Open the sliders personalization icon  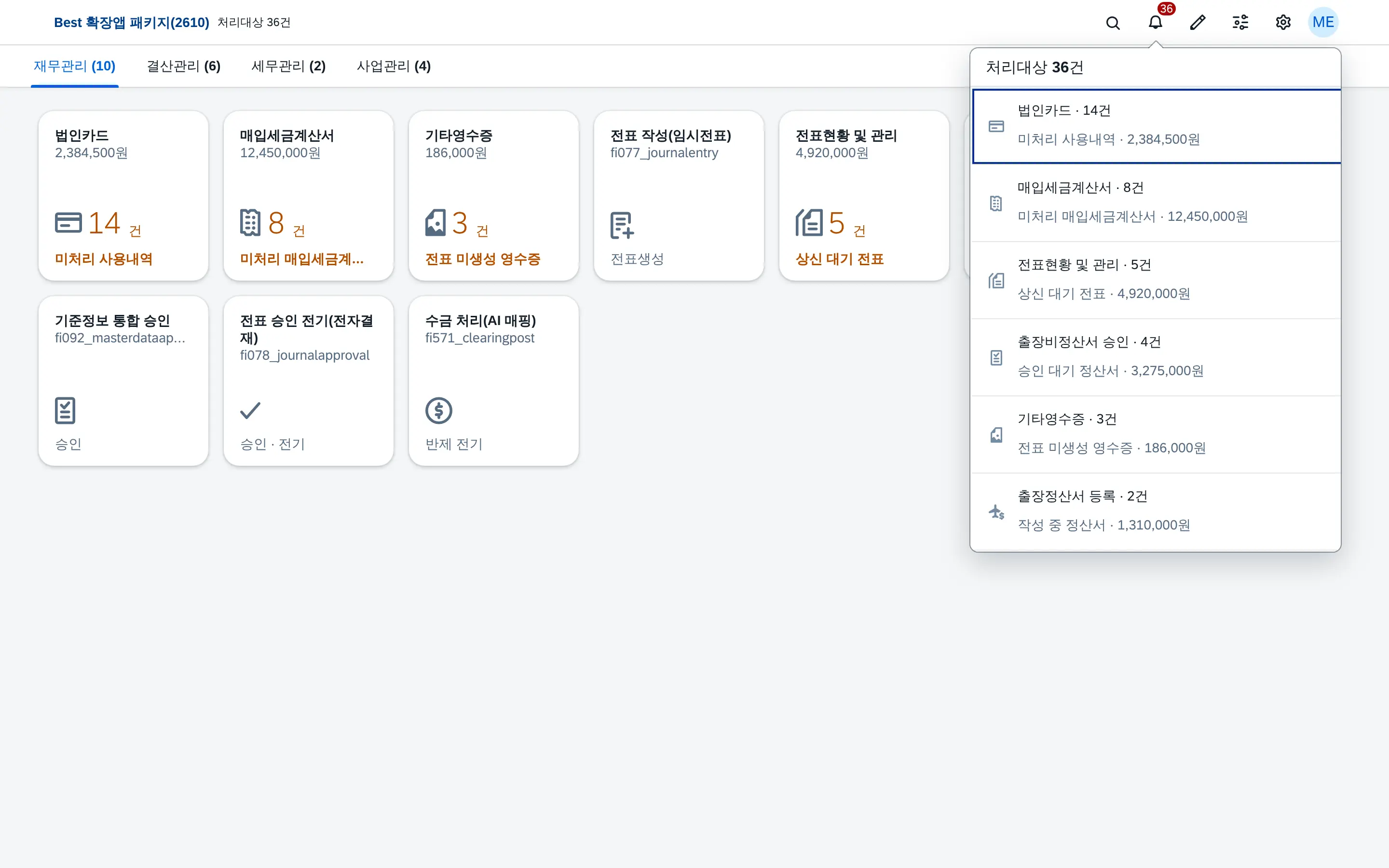coord(1240,22)
